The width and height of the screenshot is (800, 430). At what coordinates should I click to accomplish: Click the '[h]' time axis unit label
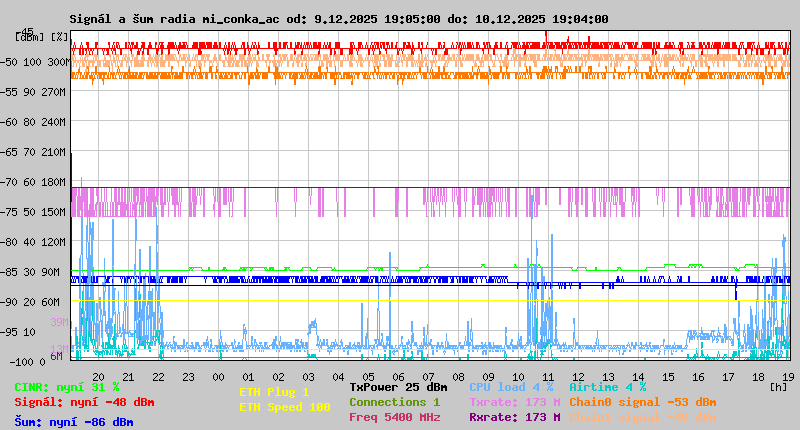[778, 387]
